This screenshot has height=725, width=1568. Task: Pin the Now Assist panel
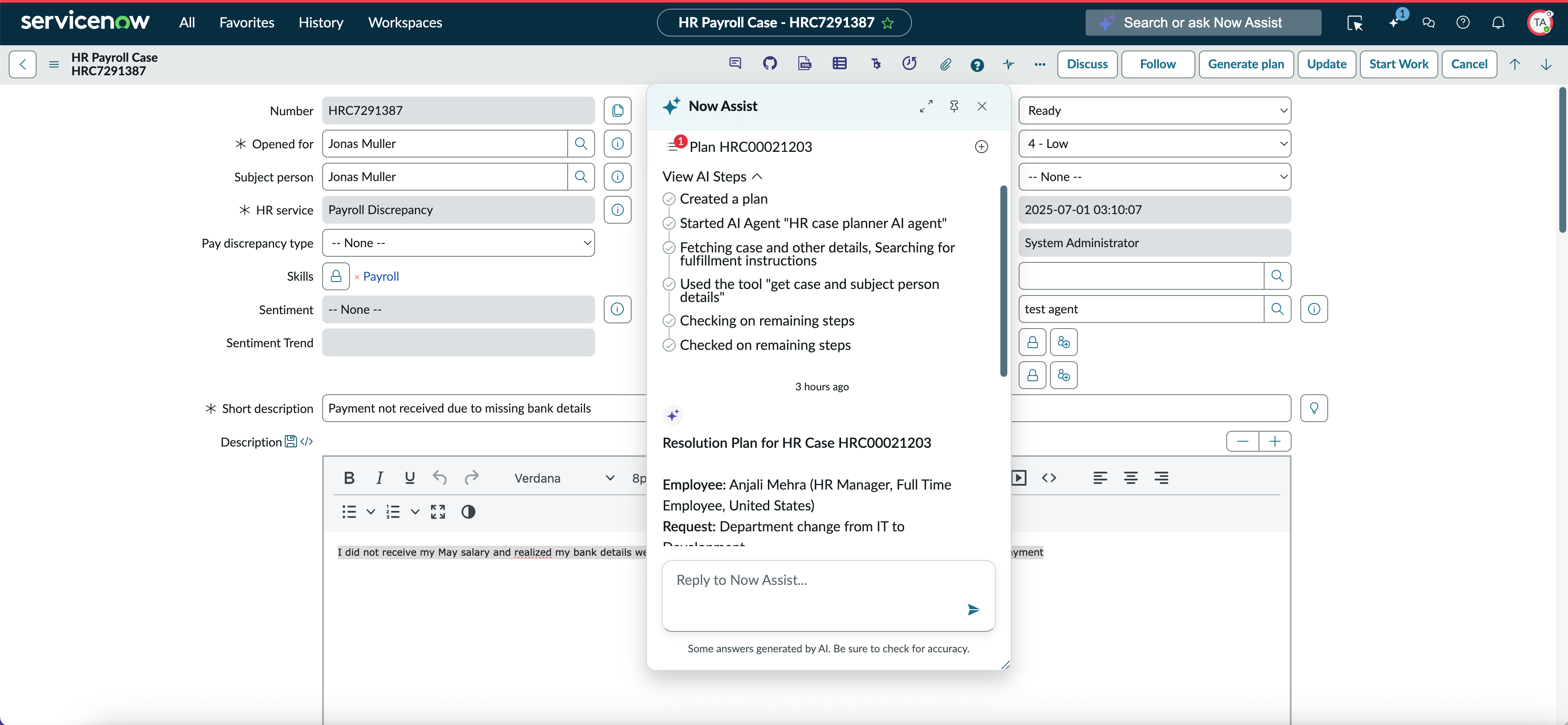click(x=954, y=107)
